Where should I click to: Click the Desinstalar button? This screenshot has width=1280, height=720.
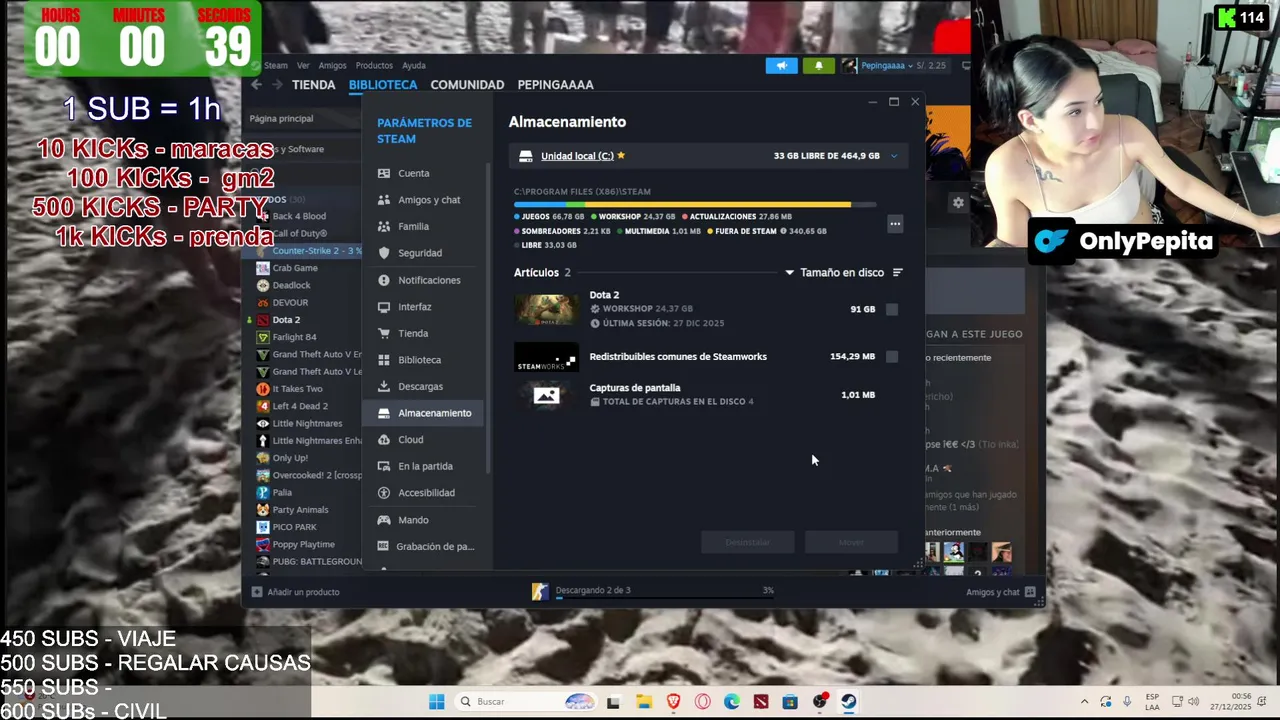coord(747,542)
